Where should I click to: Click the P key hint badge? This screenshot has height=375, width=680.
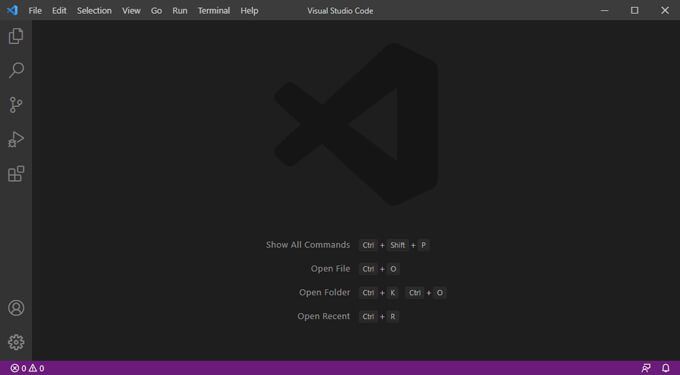[x=424, y=245]
